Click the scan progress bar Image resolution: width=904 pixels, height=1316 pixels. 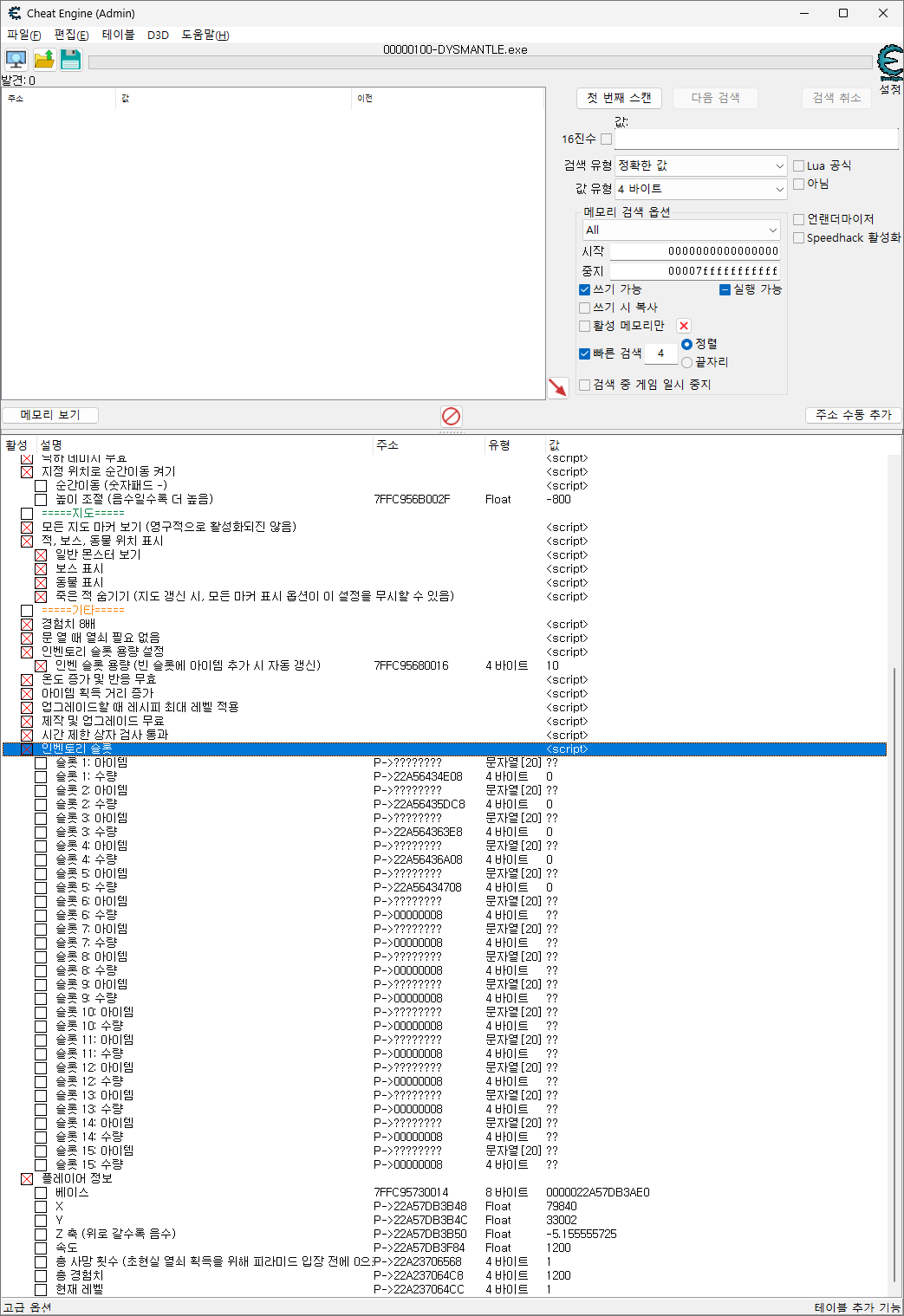[480, 62]
